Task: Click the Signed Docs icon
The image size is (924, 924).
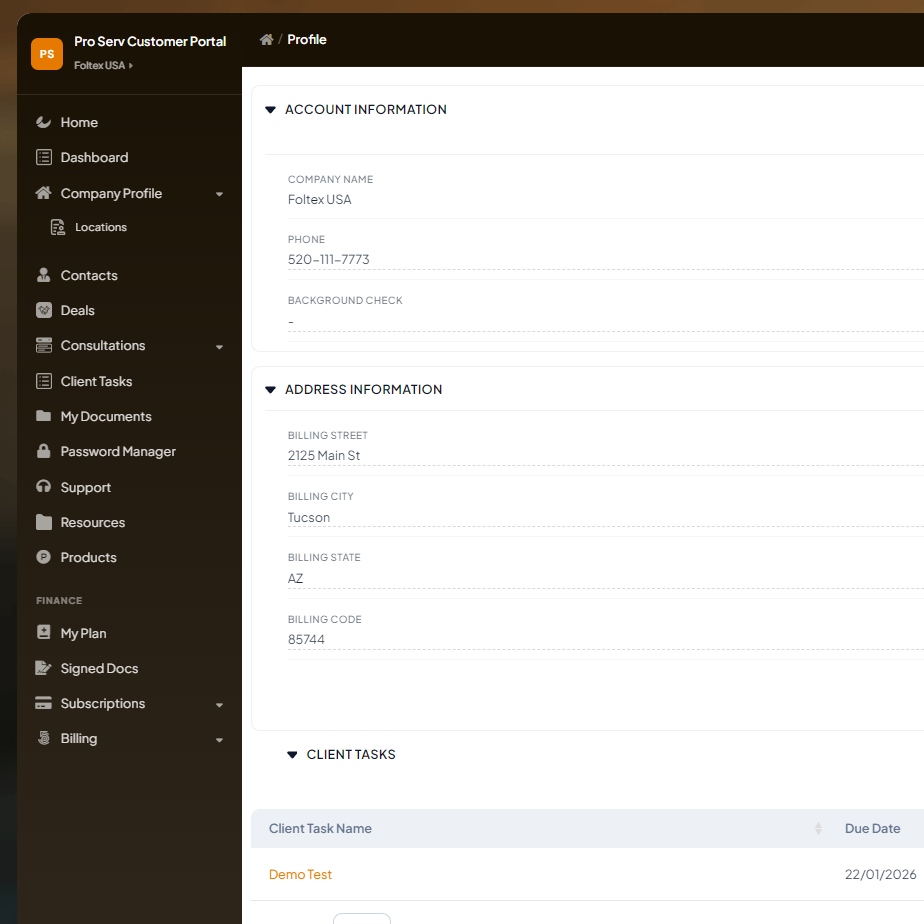Action: click(x=44, y=668)
